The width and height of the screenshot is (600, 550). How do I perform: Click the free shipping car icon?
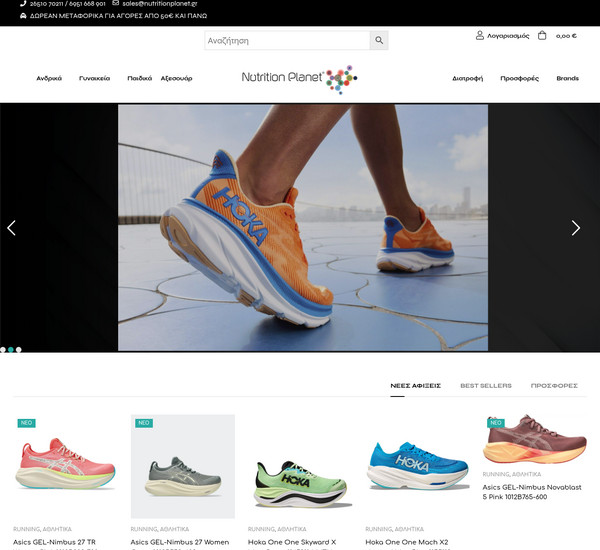pyautogui.click(x=23, y=16)
